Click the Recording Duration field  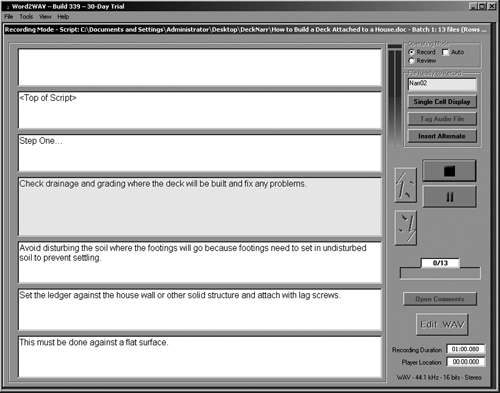(x=465, y=349)
